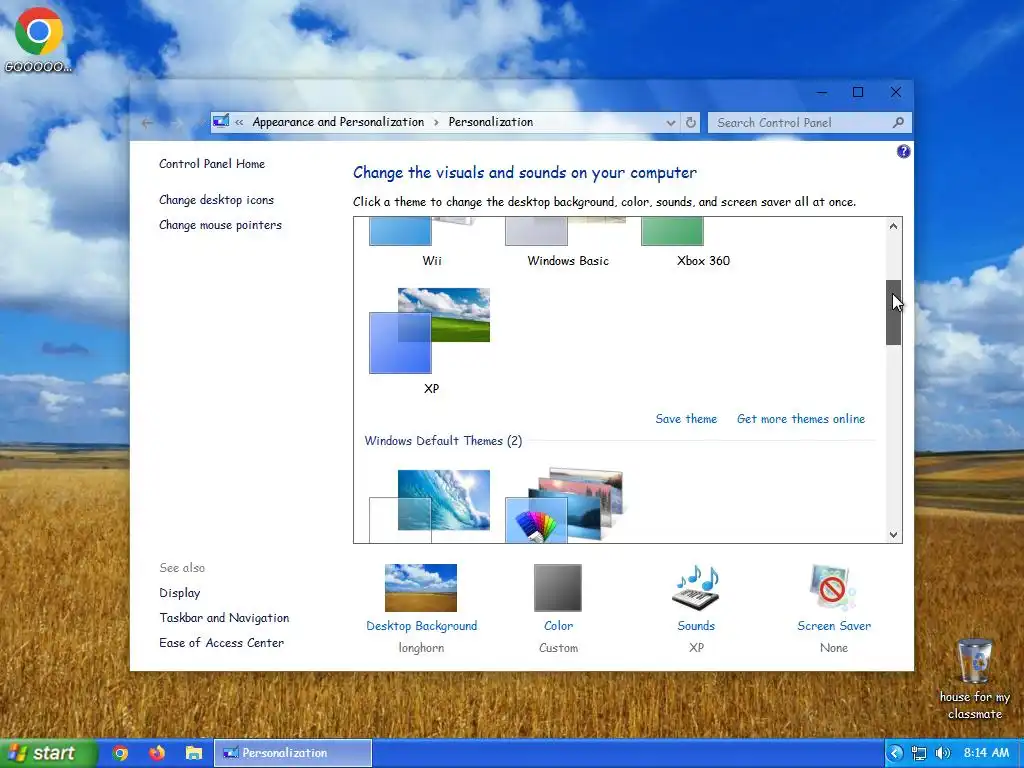1024x768 pixels.
Task: Open Ease of Access Center link
Action: pyautogui.click(x=221, y=643)
